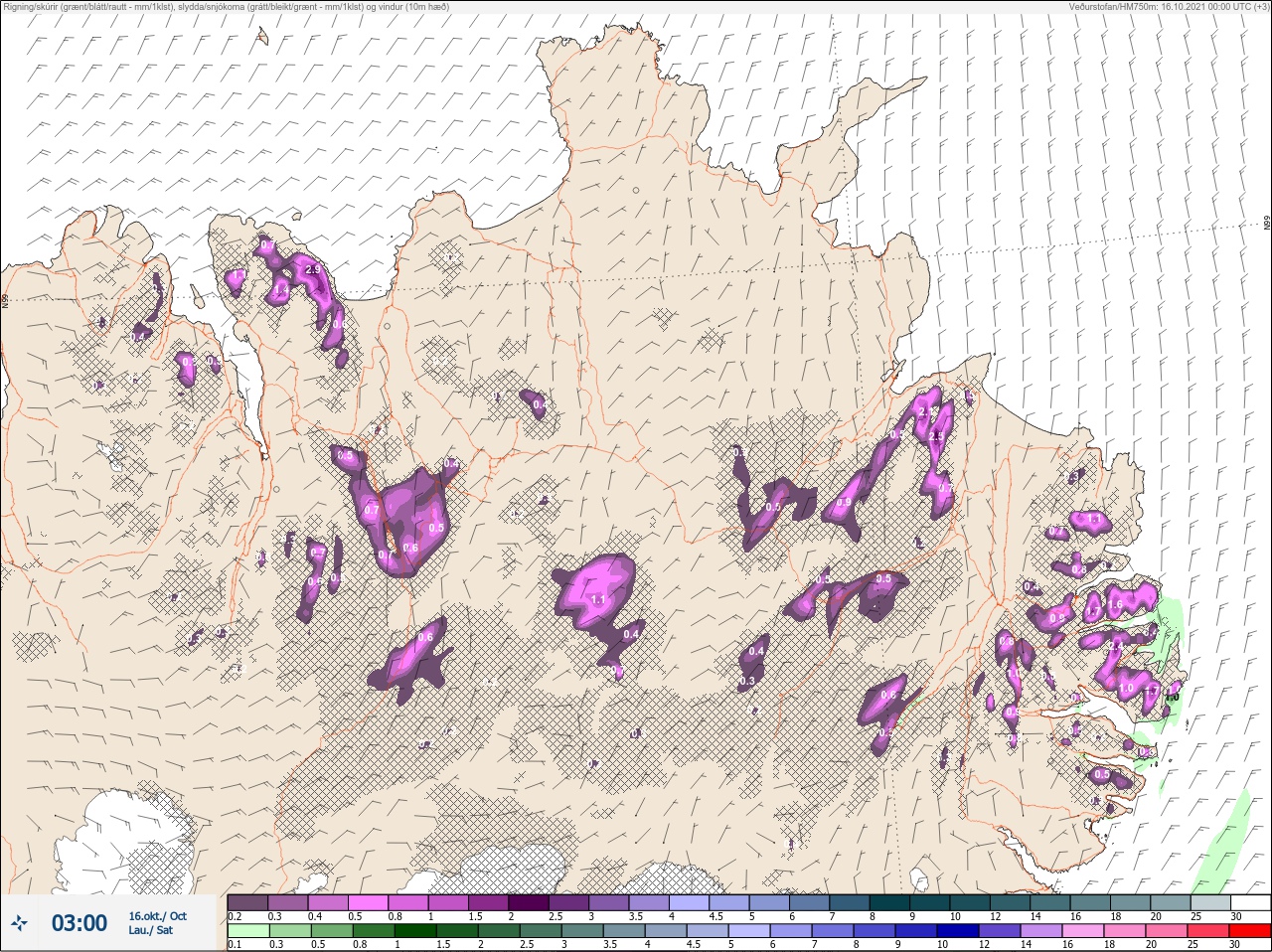Click the '1.1' value in the central pink blob
Viewport: 1272px width, 952px height.
click(x=598, y=600)
